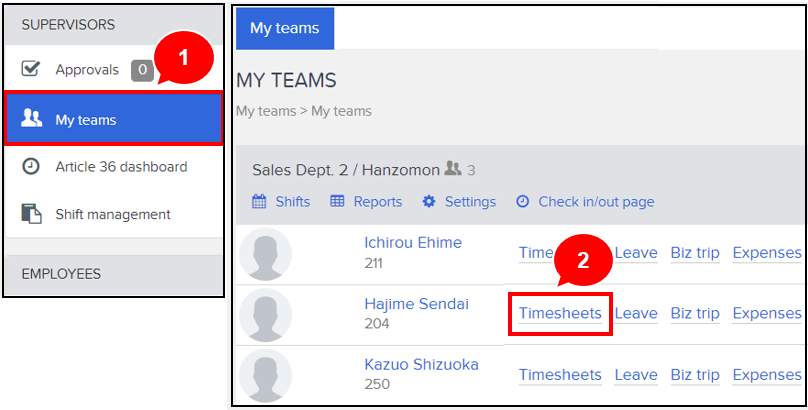Click the Reports table icon

pyautogui.click(x=337, y=201)
